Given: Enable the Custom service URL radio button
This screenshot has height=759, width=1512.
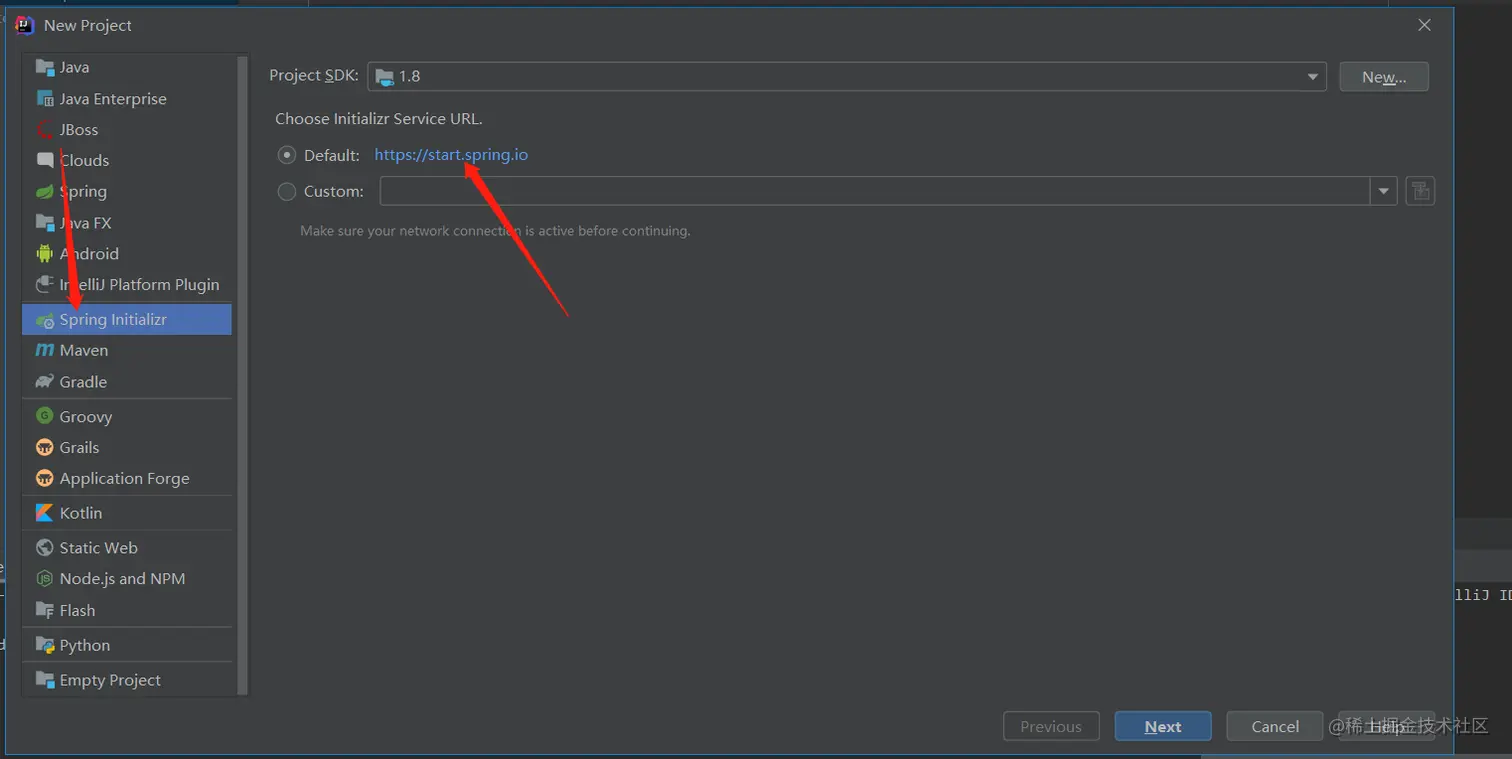Looking at the screenshot, I should (x=287, y=191).
